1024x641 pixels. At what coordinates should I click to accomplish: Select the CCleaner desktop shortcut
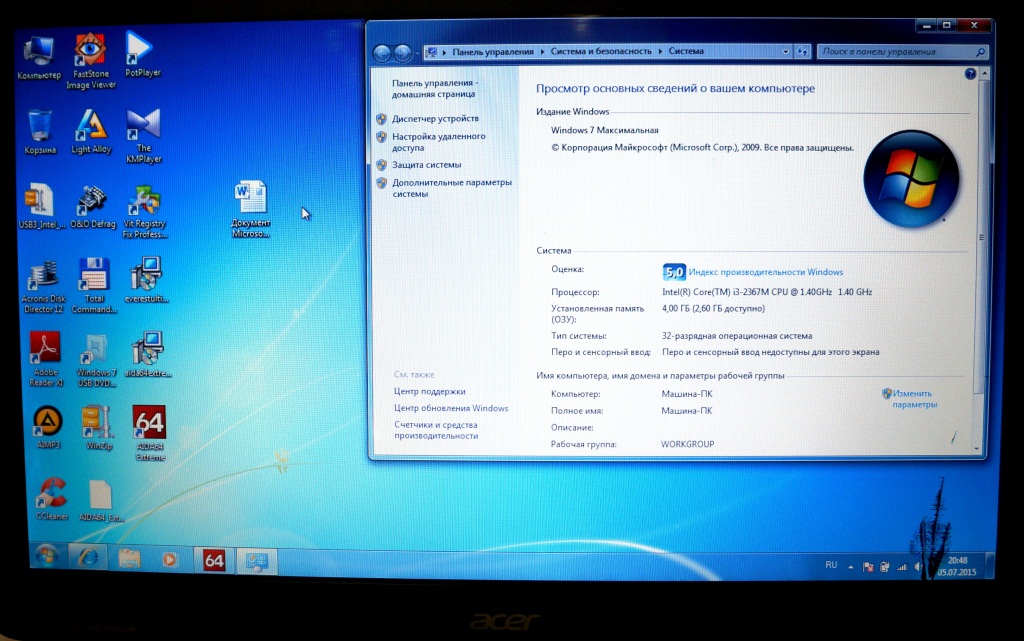pyautogui.click(x=52, y=499)
